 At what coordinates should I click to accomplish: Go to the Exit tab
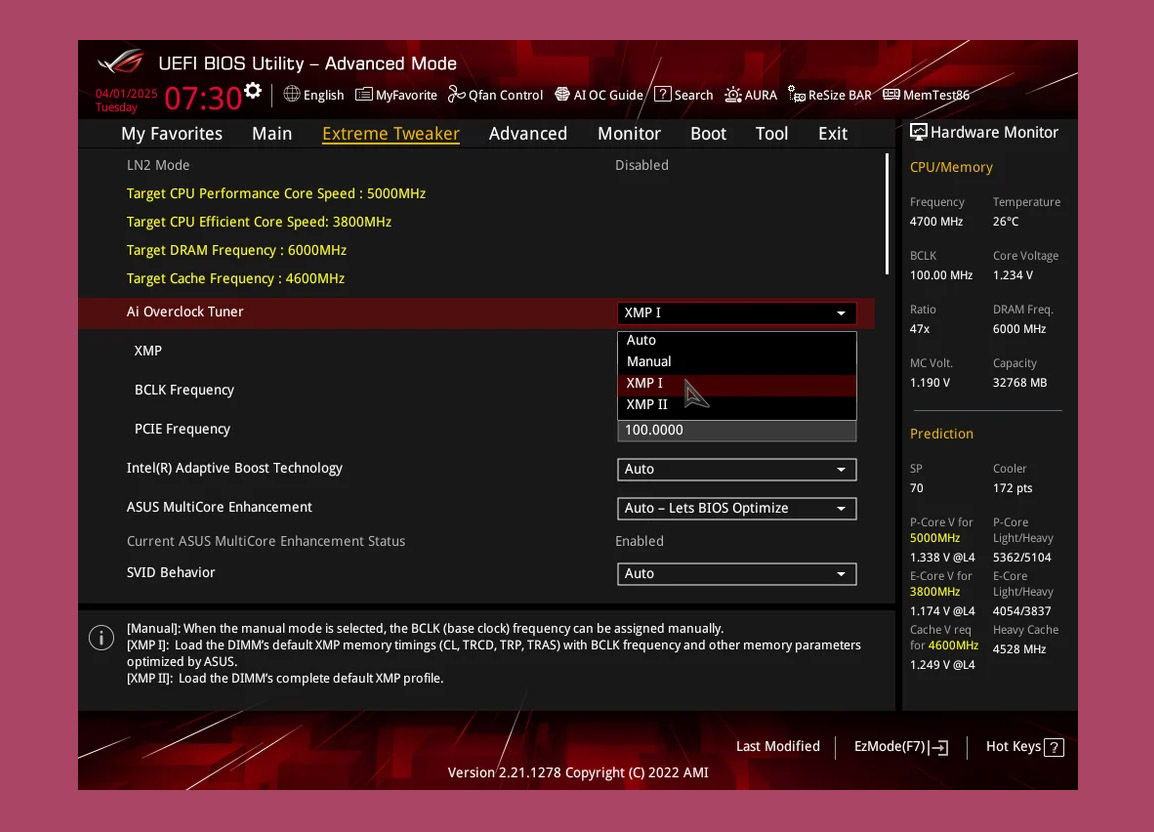[832, 133]
